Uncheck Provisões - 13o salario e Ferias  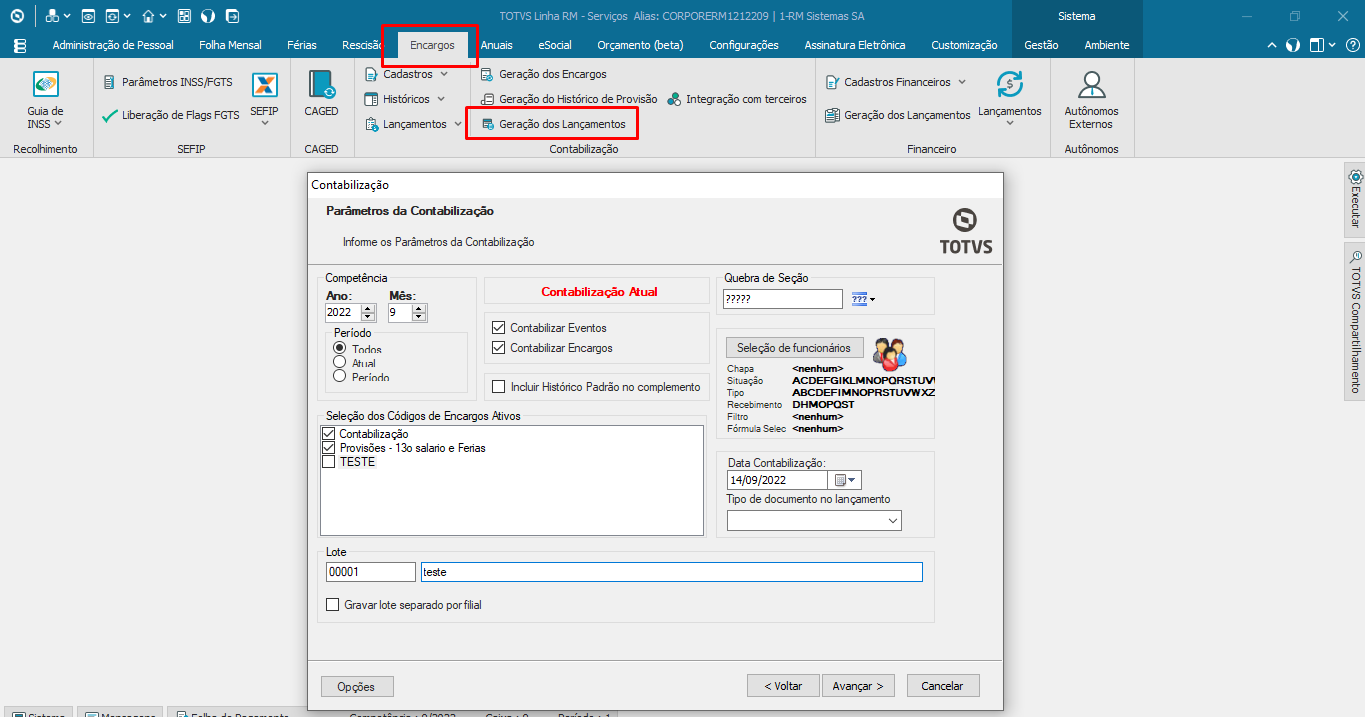coord(328,448)
